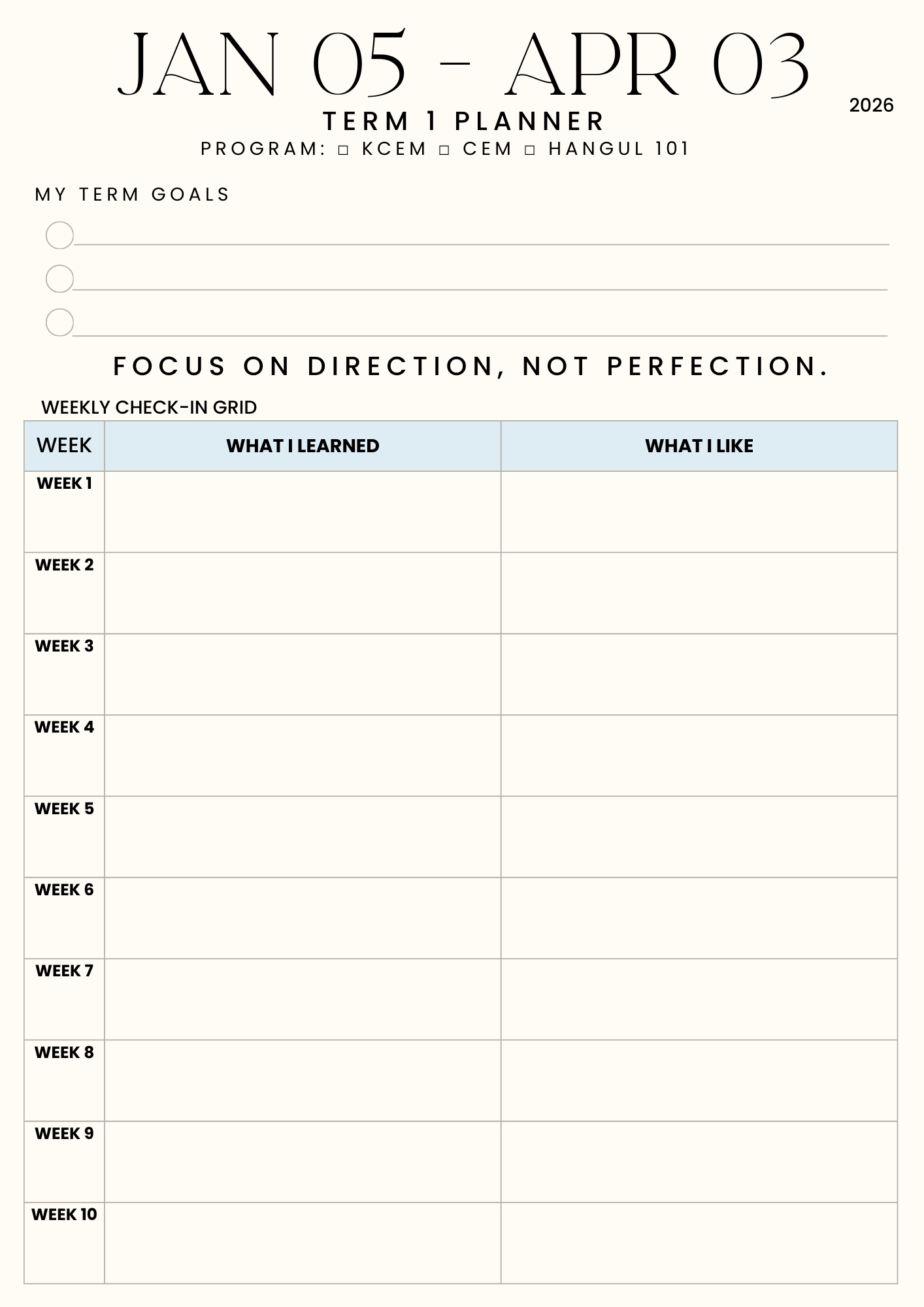
Task: Select Week 4 What I Learned cell
Action: pos(303,755)
